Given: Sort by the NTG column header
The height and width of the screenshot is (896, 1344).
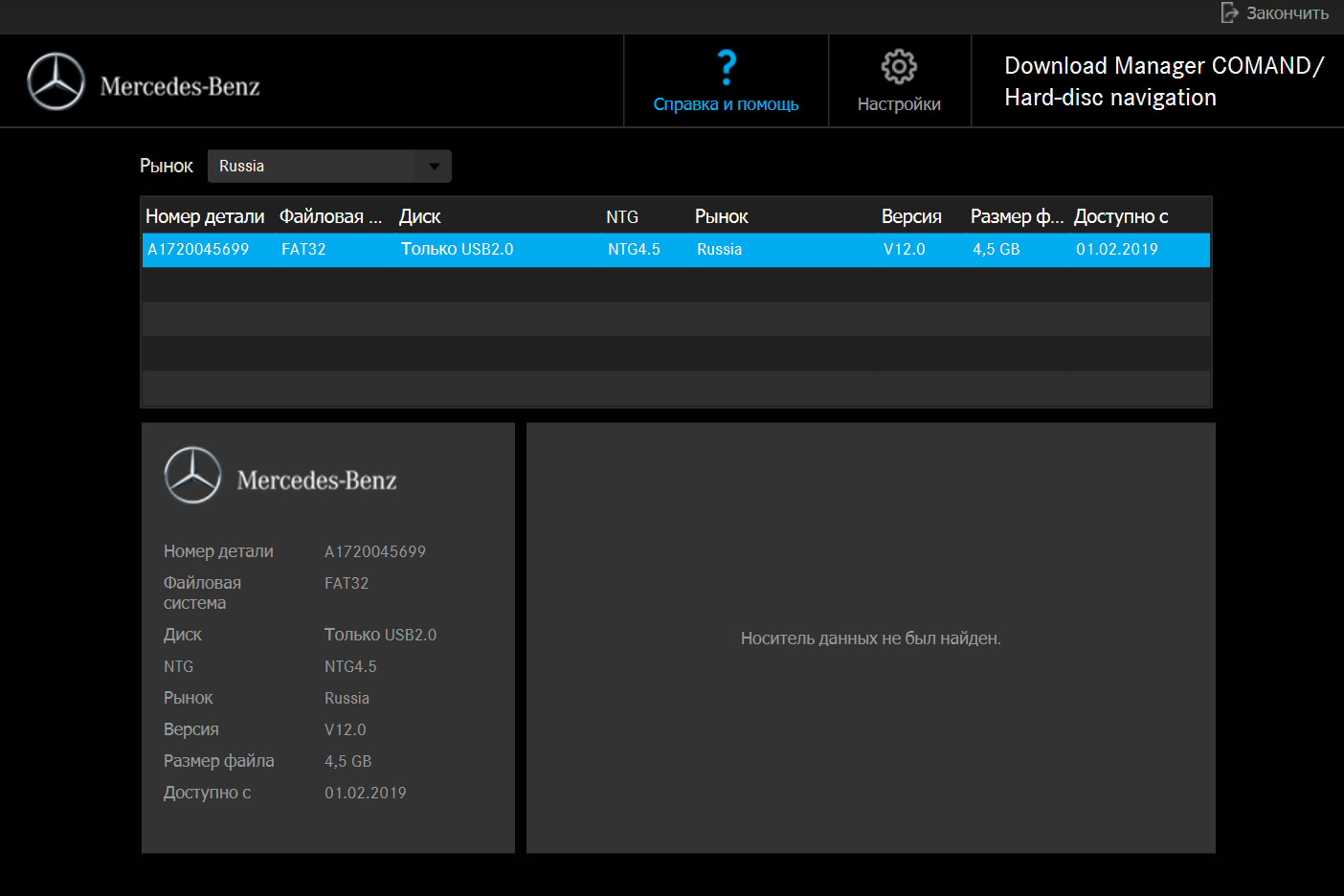Looking at the screenshot, I should pos(622,217).
